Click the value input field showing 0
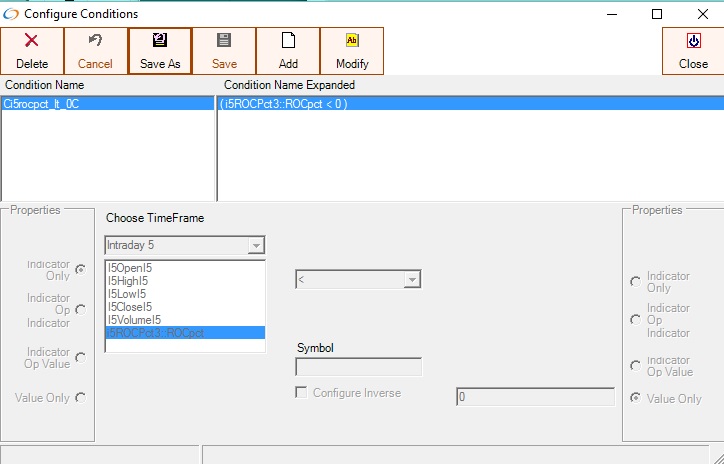This screenshot has width=724, height=464. point(534,397)
